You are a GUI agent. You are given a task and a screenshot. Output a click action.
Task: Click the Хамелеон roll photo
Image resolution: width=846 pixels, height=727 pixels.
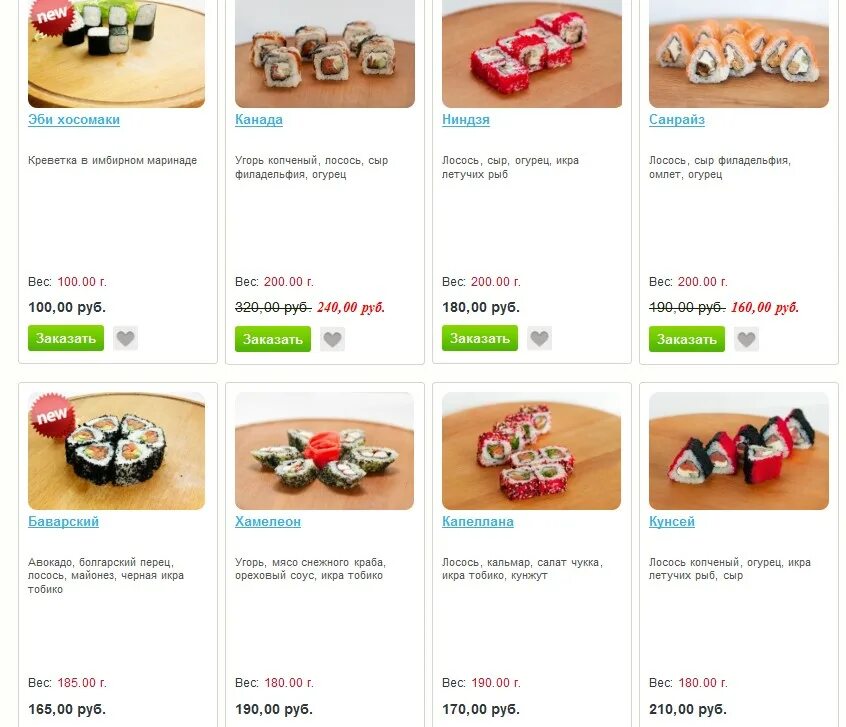click(325, 451)
